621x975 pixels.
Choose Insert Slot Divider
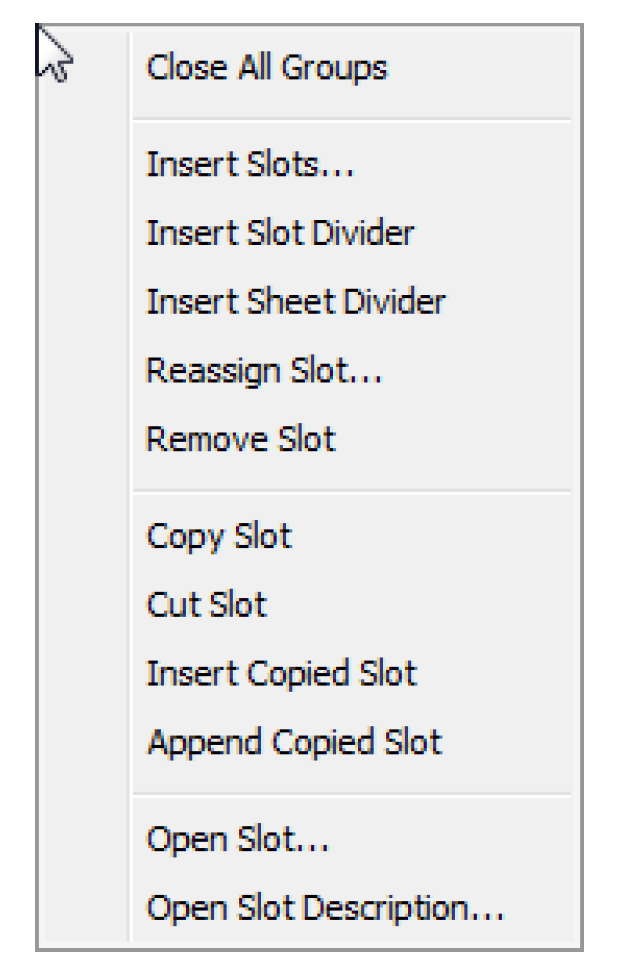[309, 234]
